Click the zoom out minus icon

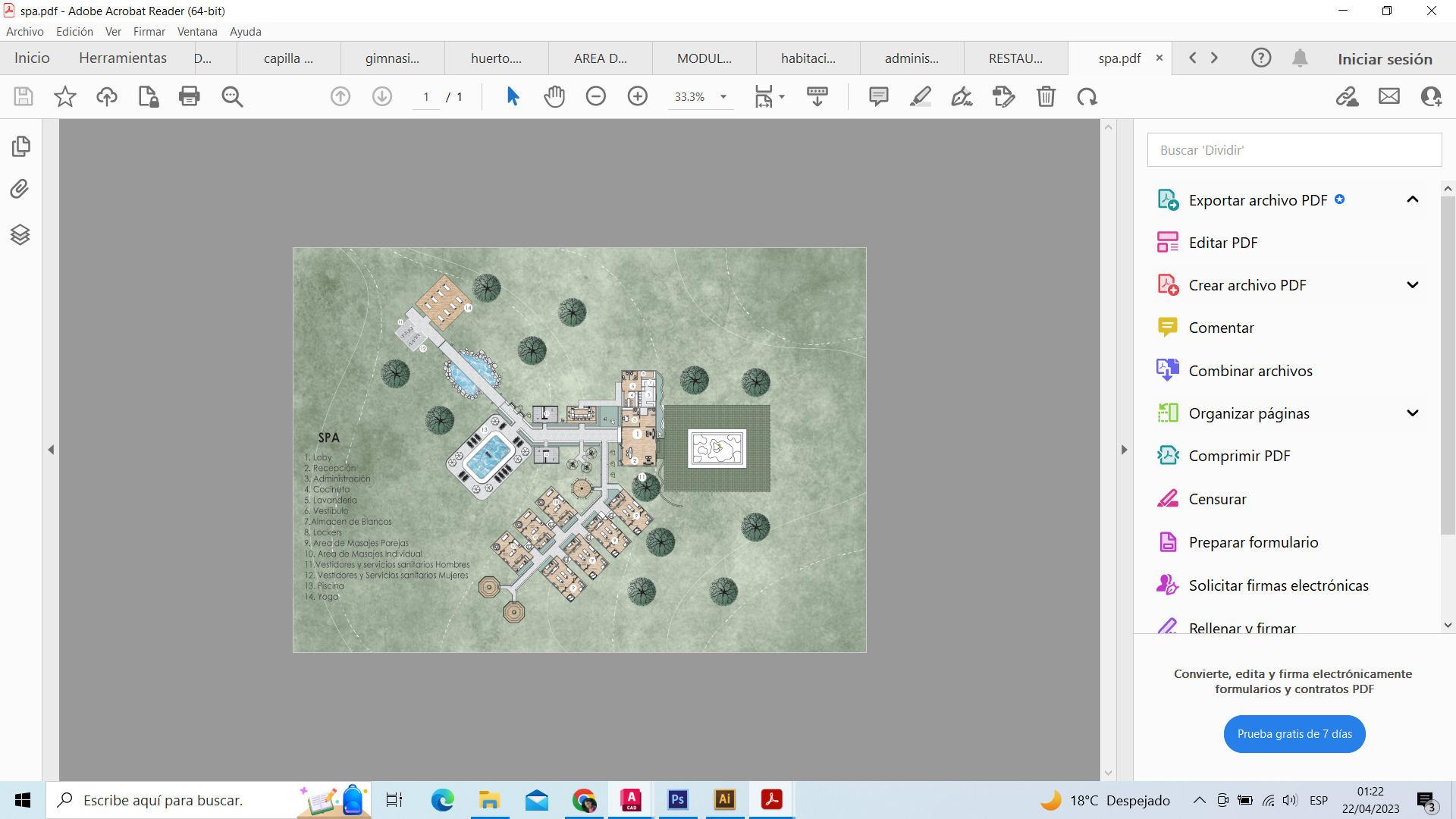tap(596, 96)
